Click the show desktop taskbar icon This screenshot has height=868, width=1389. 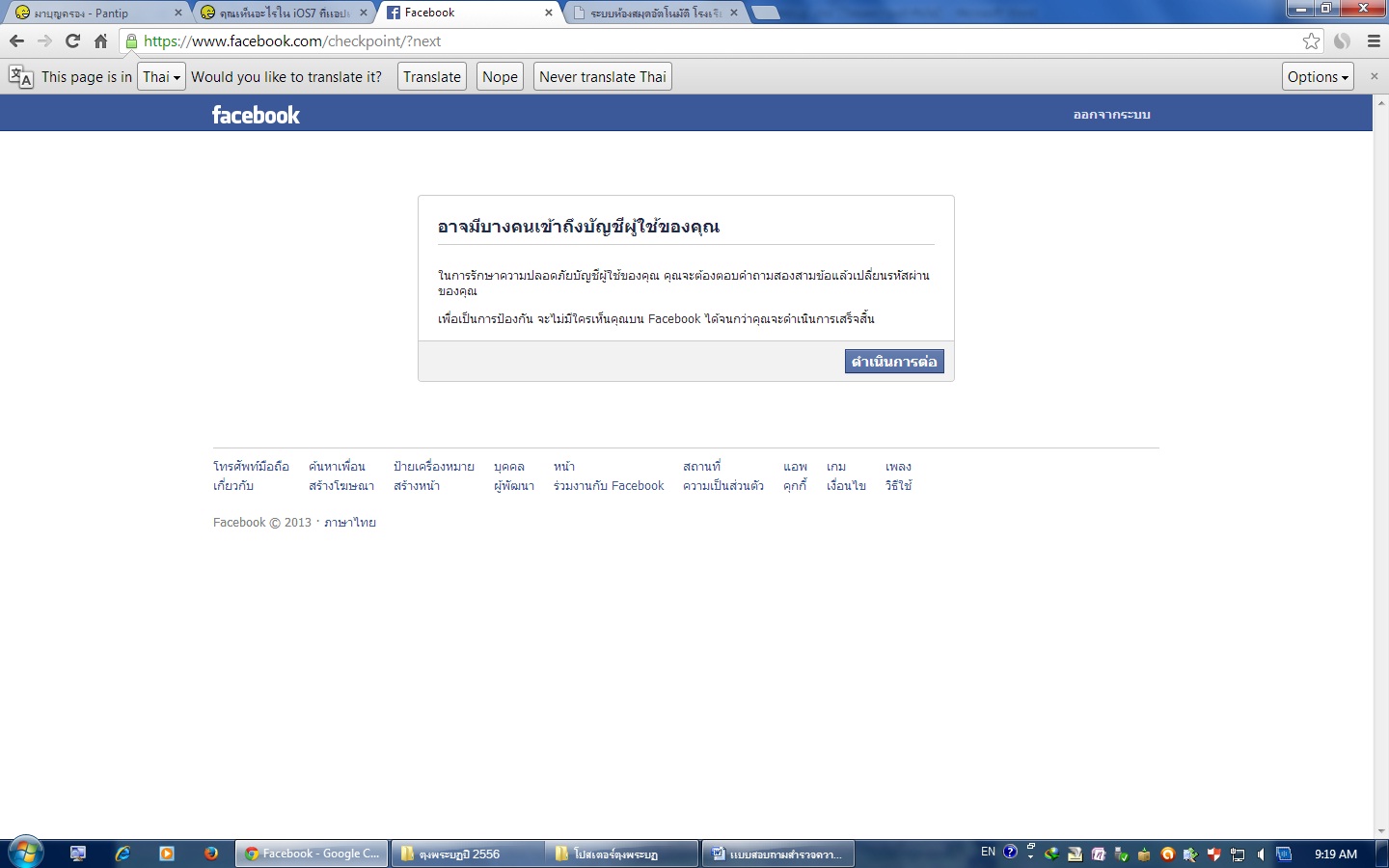[x=78, y=854]
